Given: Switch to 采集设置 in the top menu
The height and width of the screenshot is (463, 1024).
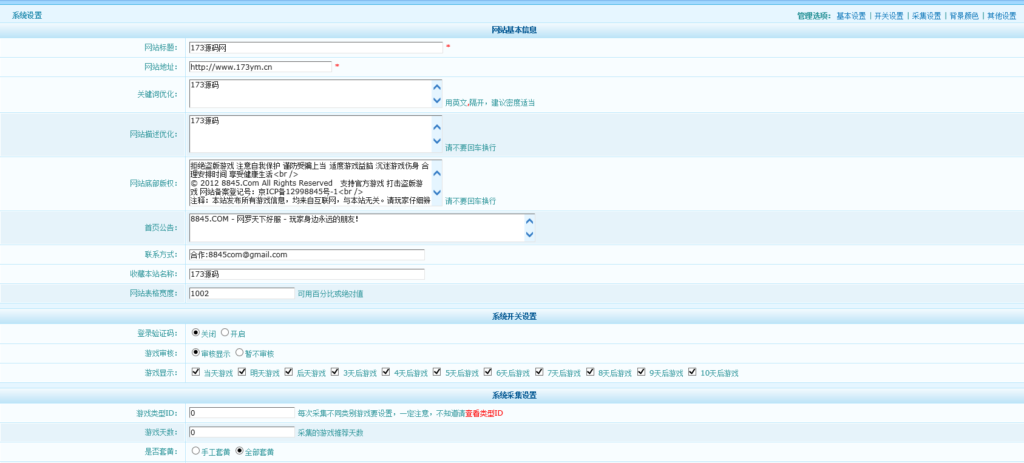Looking at the screenshot, I should point(925,16).
